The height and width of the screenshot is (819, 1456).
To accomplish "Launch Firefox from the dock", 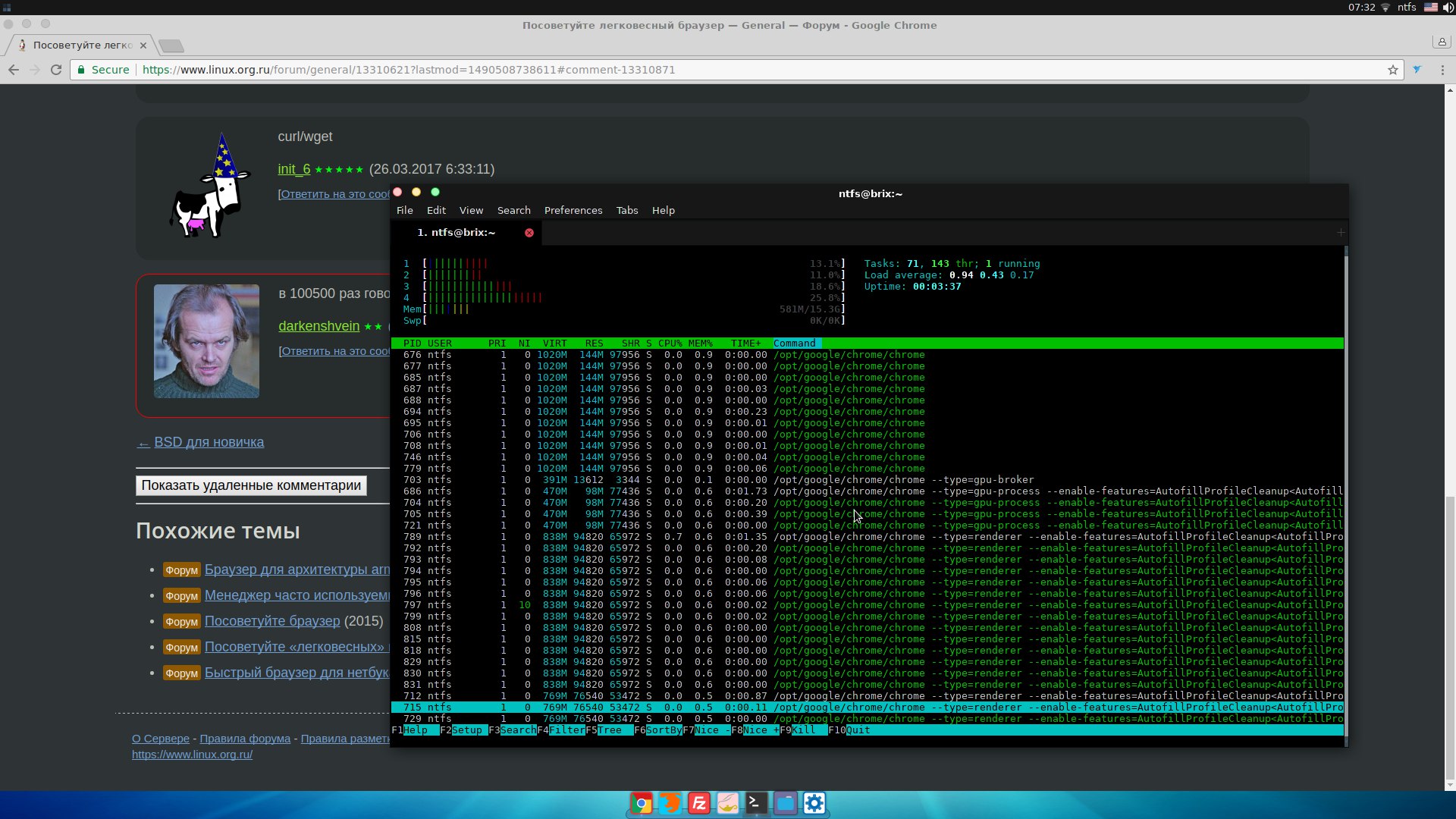I will tap(670, 803).
